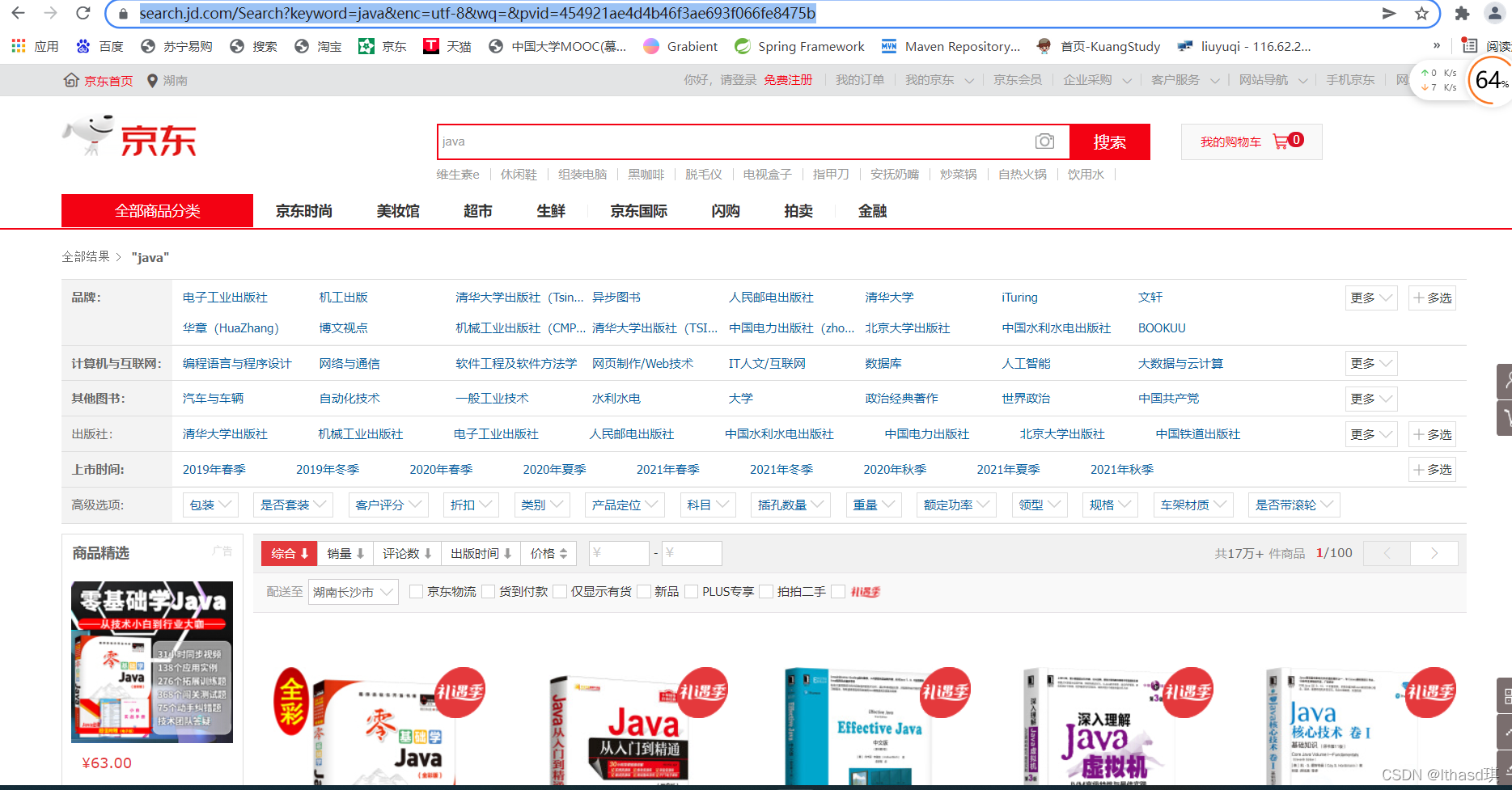Click the 京东 logo

click(x=129, y=137)
